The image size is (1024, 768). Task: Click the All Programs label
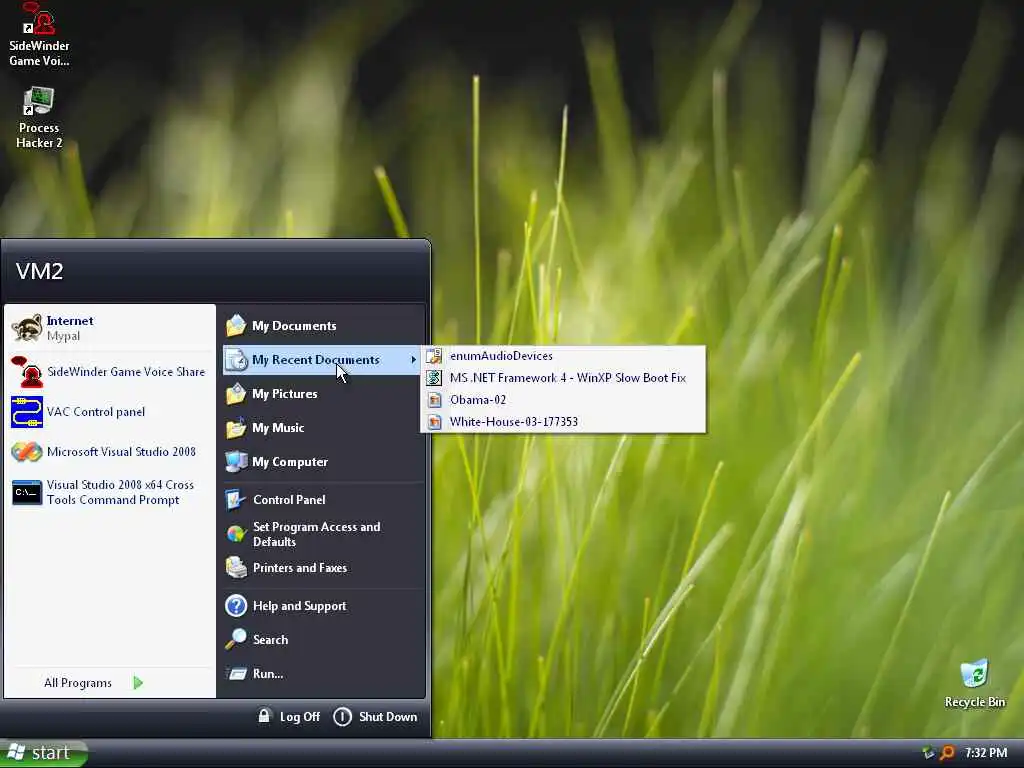[78, 683]
